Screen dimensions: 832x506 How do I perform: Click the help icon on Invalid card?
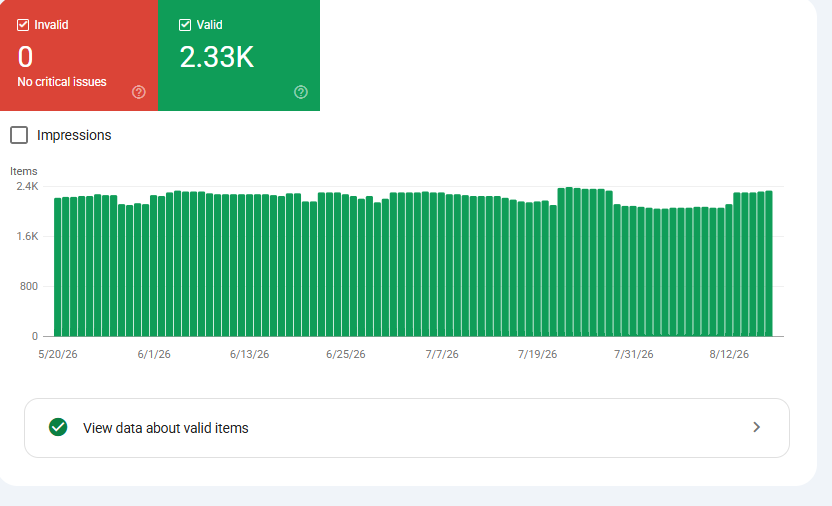click(138, 92)
